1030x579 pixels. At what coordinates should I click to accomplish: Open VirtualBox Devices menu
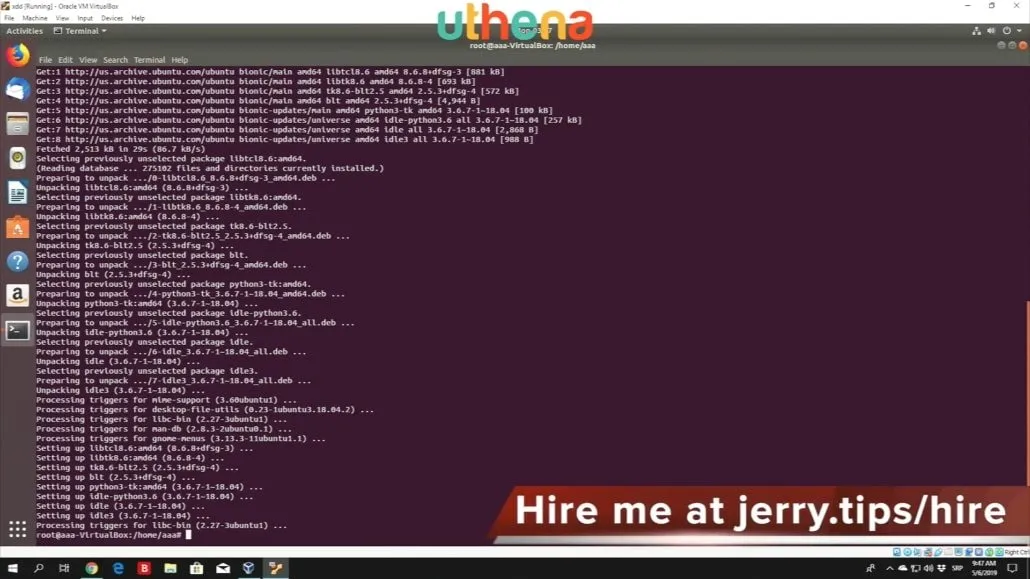[112, 18]
